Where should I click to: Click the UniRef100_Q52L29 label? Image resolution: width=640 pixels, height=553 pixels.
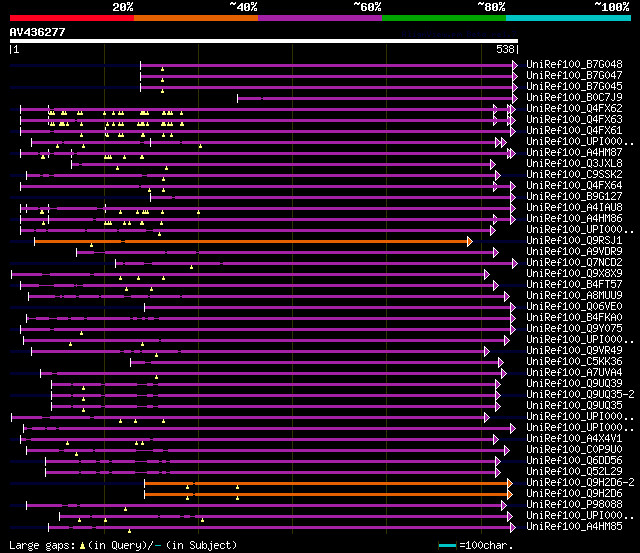click(x=574, y=472)
